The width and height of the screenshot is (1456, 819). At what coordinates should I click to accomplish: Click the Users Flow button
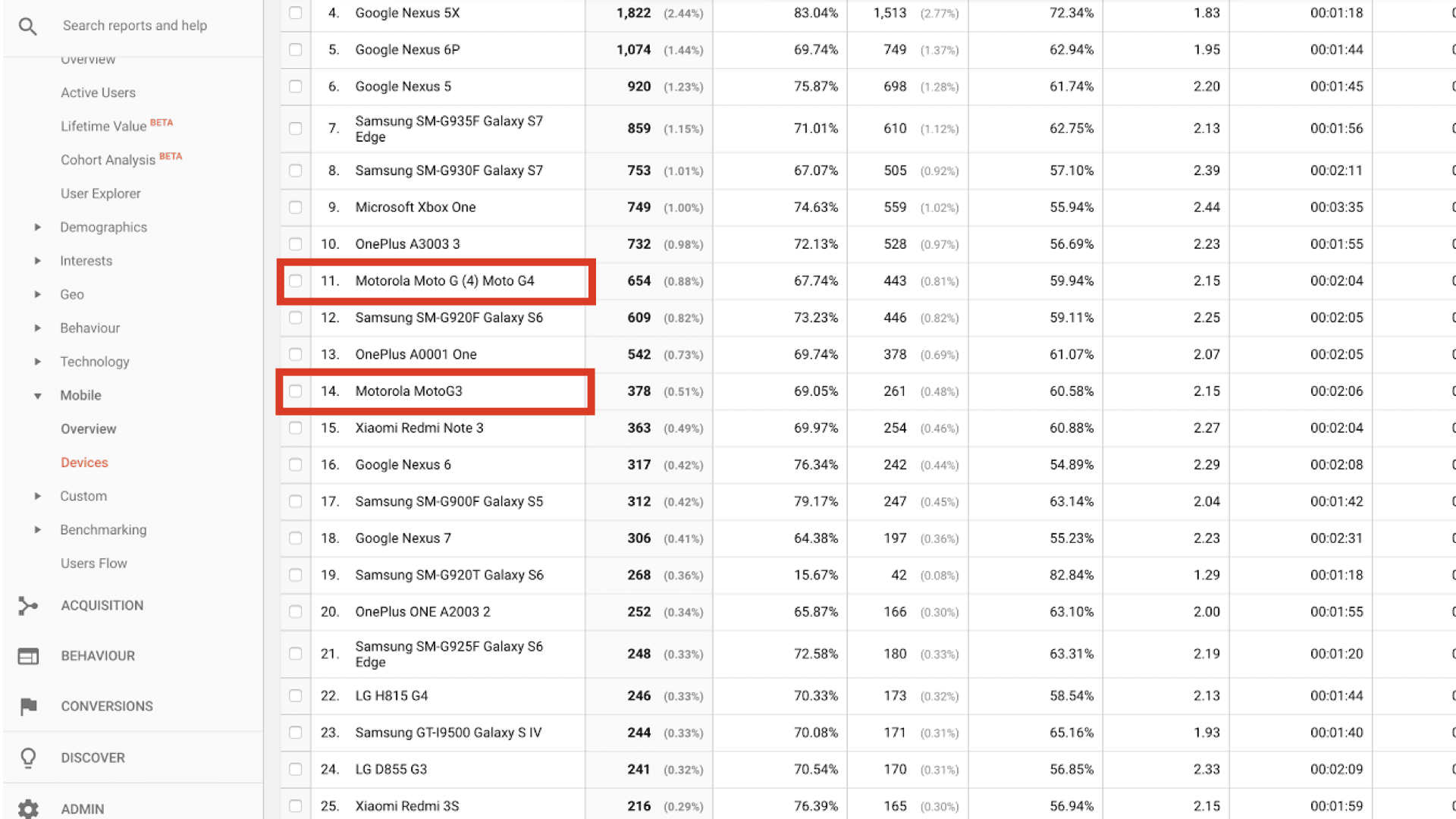(94, 562)
